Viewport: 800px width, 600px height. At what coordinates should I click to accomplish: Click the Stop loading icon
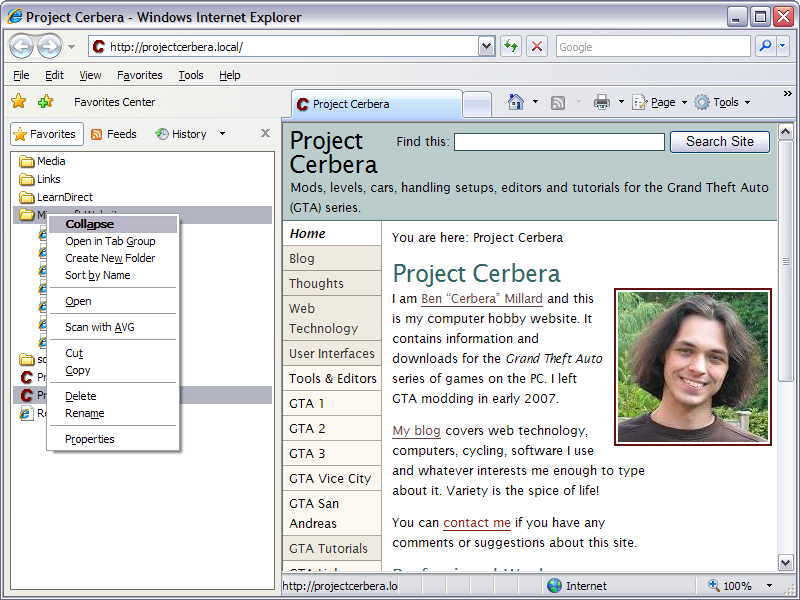pyautogui.click(x=537, y=47)
